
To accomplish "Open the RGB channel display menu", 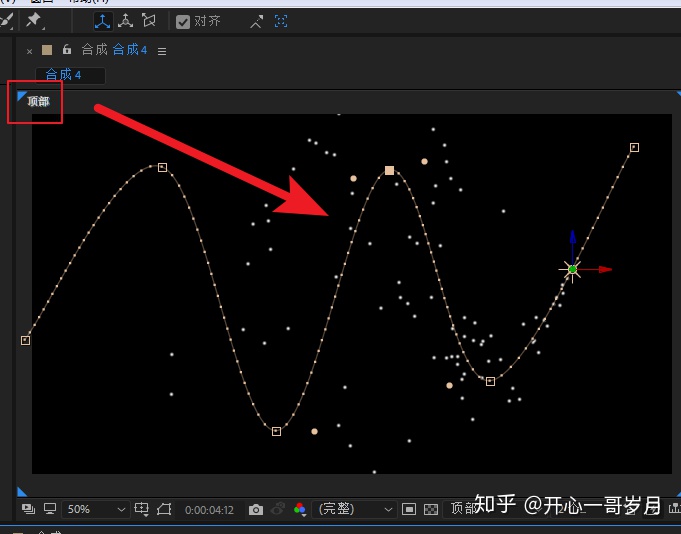I will click(300, 509).
